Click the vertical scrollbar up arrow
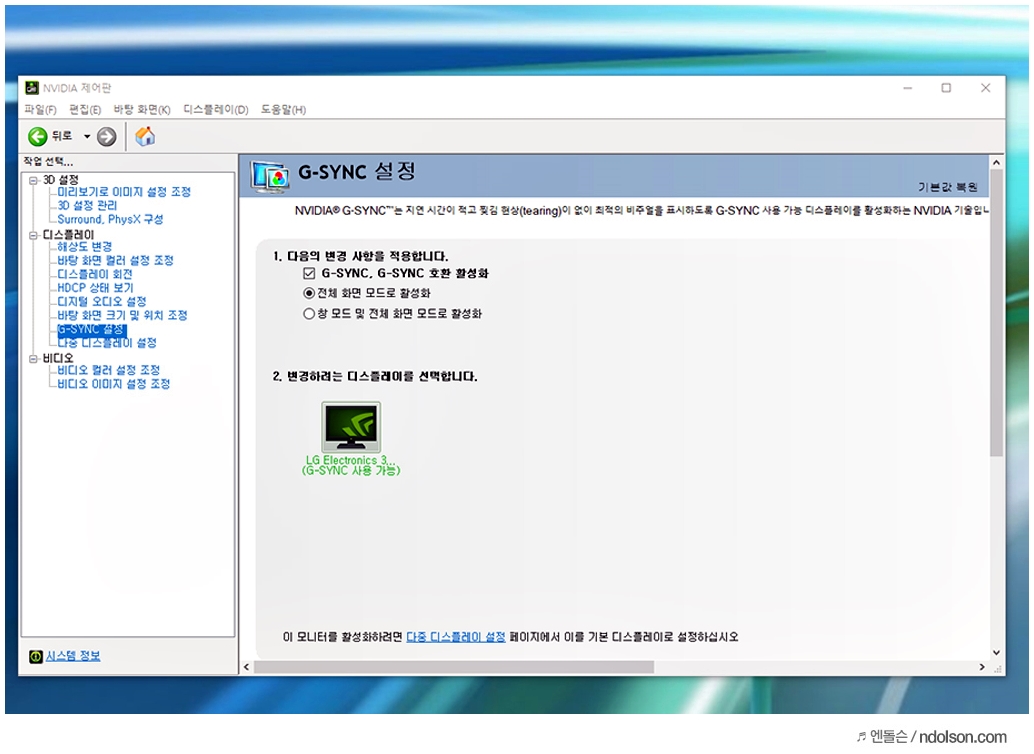Screen dimensions: 1034x754 [996, 162]
